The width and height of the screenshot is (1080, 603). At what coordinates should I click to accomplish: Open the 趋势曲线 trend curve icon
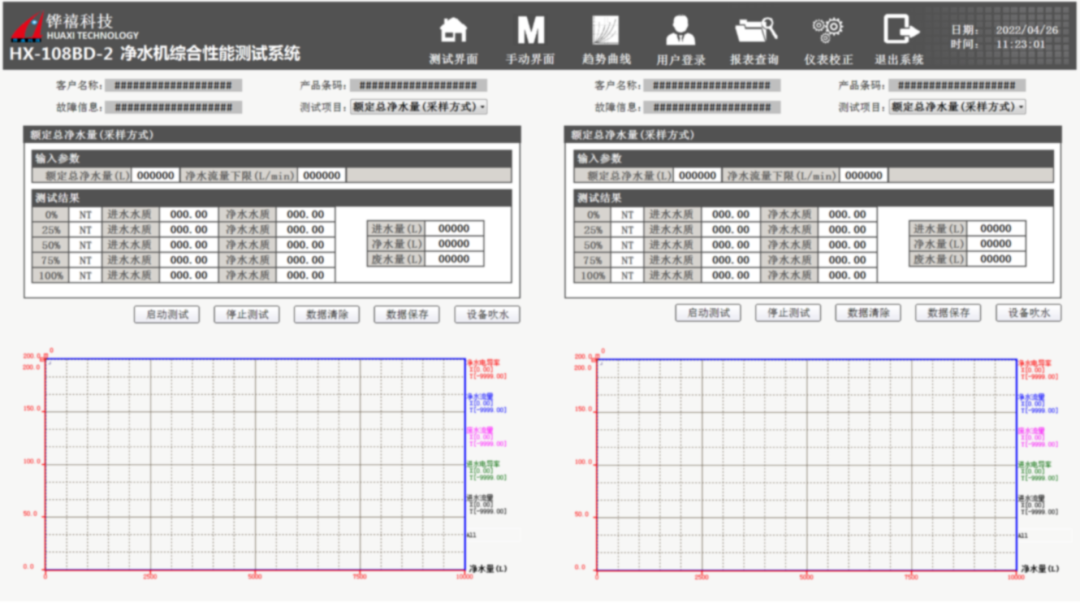pos(606,30)
